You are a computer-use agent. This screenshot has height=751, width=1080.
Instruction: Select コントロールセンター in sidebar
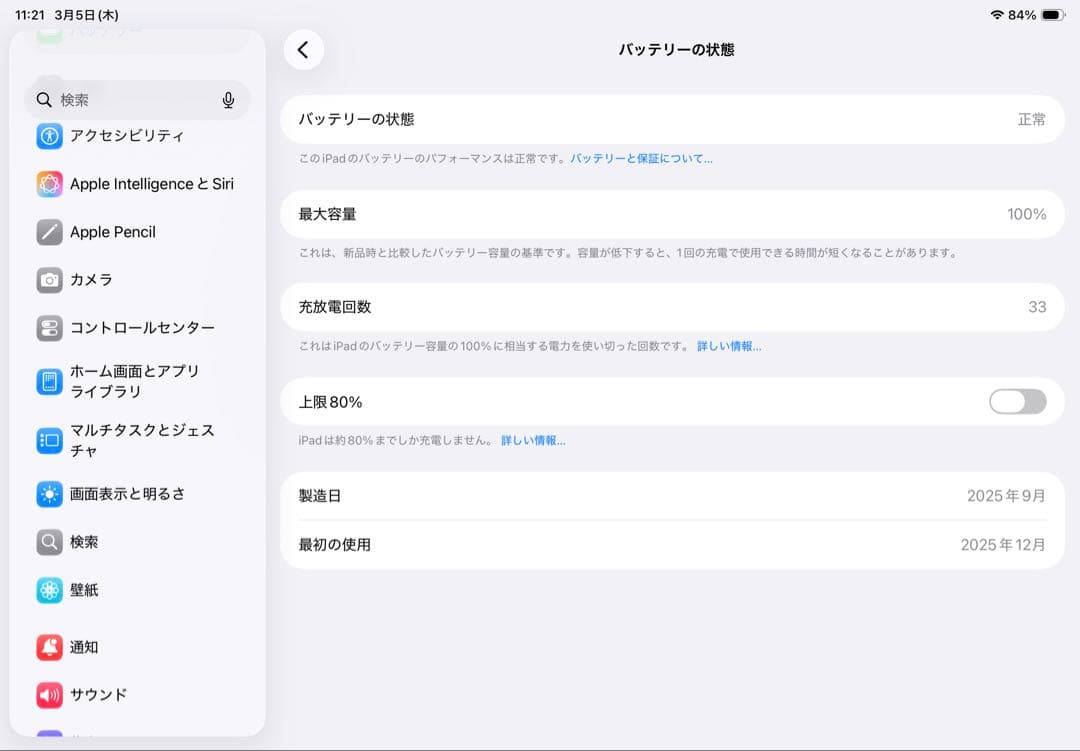pos(138,328)
